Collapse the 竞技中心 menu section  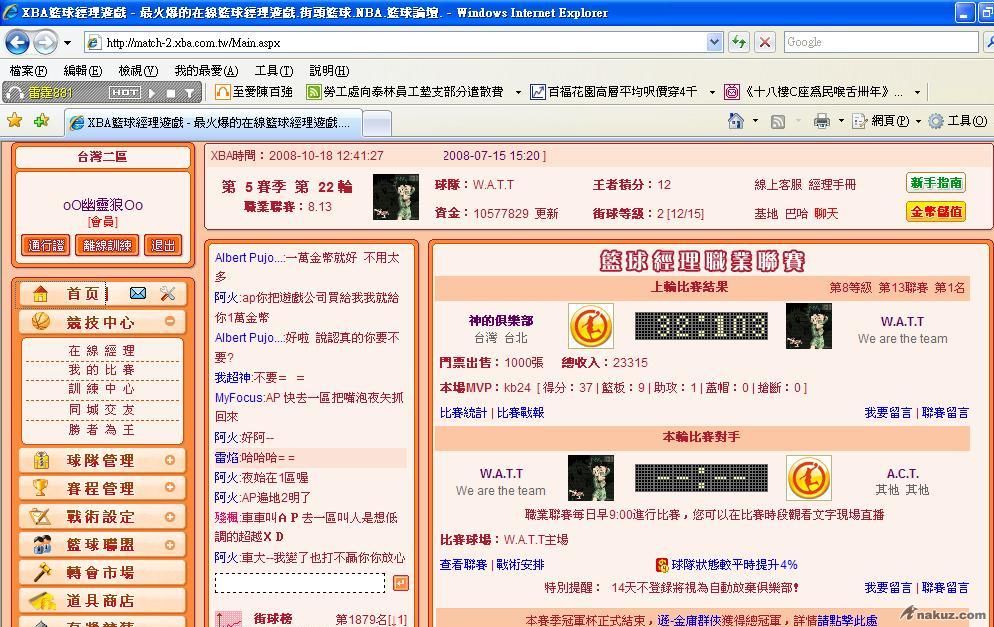click(x=170, y=322)
